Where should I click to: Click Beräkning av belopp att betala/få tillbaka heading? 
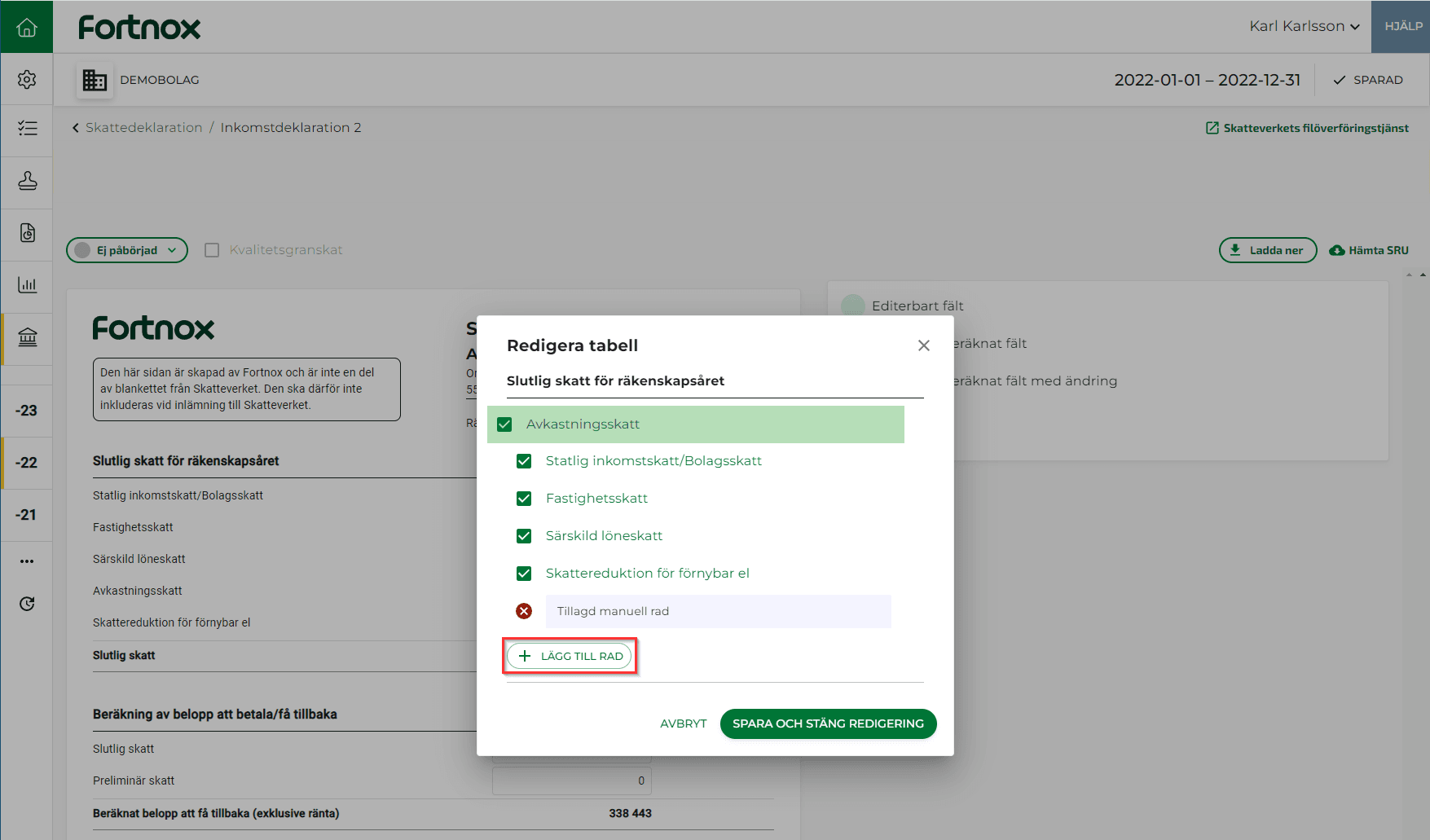[215, 715]
